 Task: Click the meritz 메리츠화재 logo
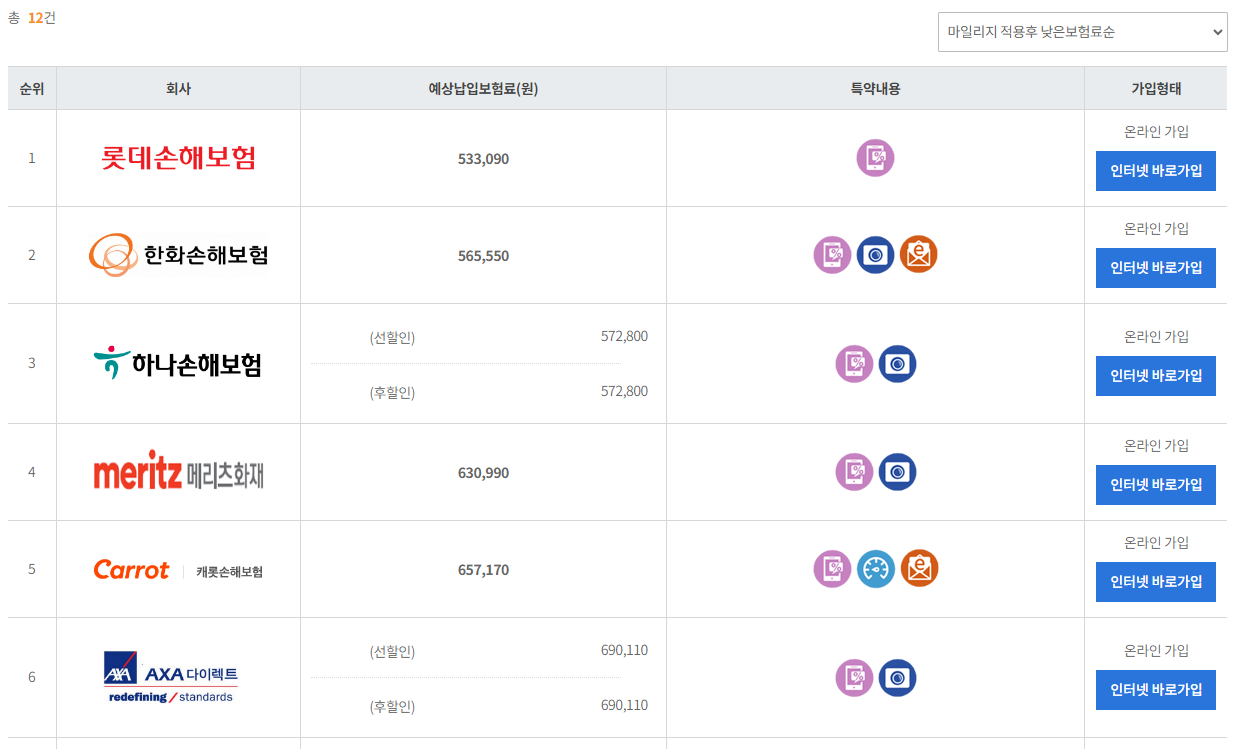pos(178,470)
